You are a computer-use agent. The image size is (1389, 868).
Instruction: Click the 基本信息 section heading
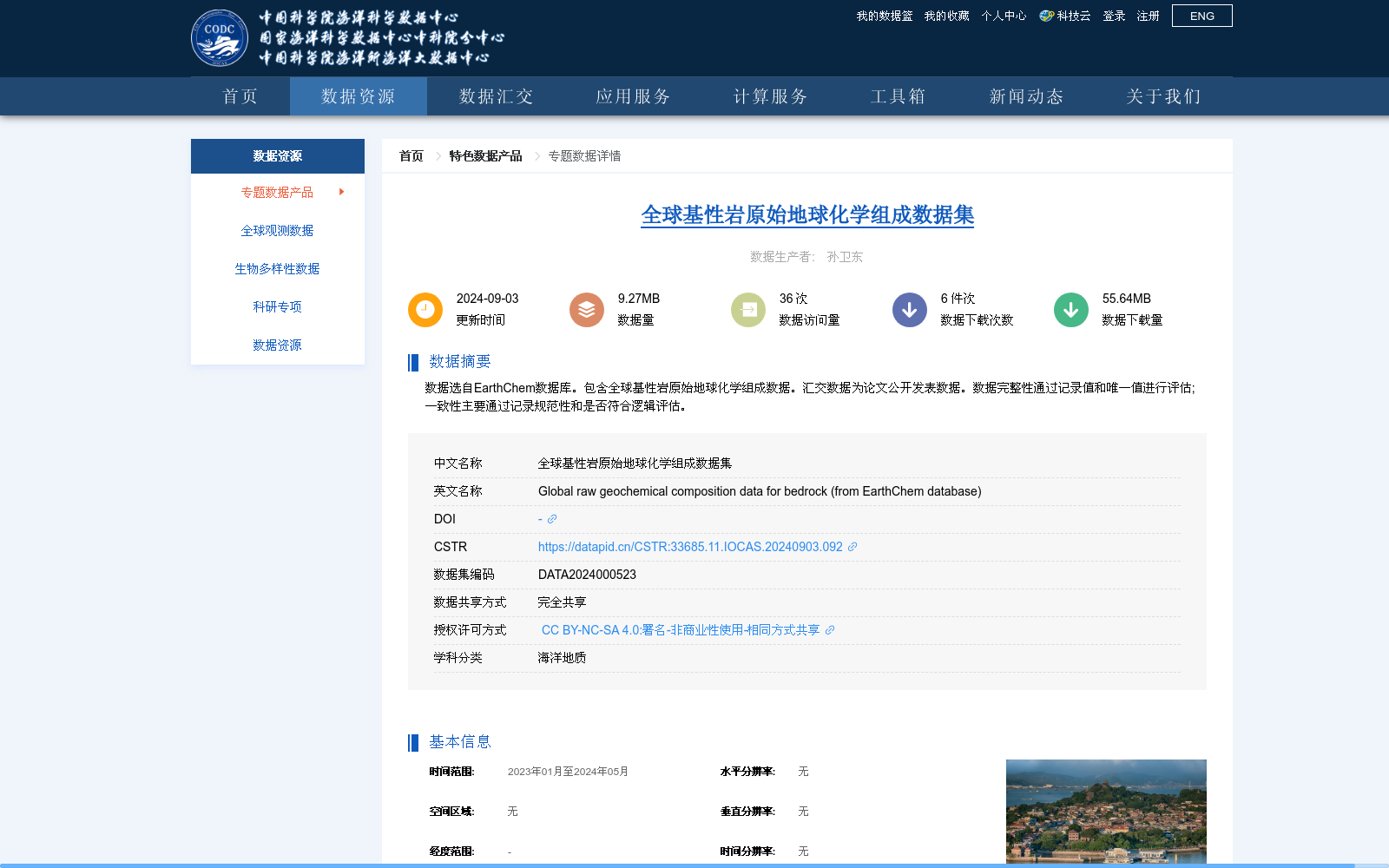click(x=460, y=742)
